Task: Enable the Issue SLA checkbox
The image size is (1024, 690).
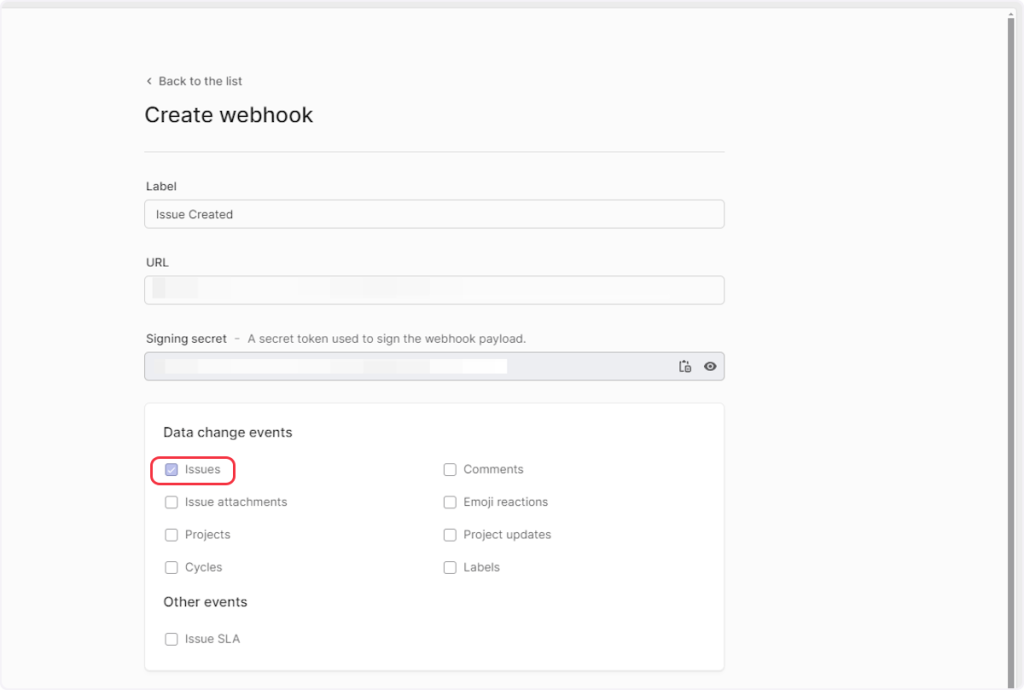Action: click(172, 639)
